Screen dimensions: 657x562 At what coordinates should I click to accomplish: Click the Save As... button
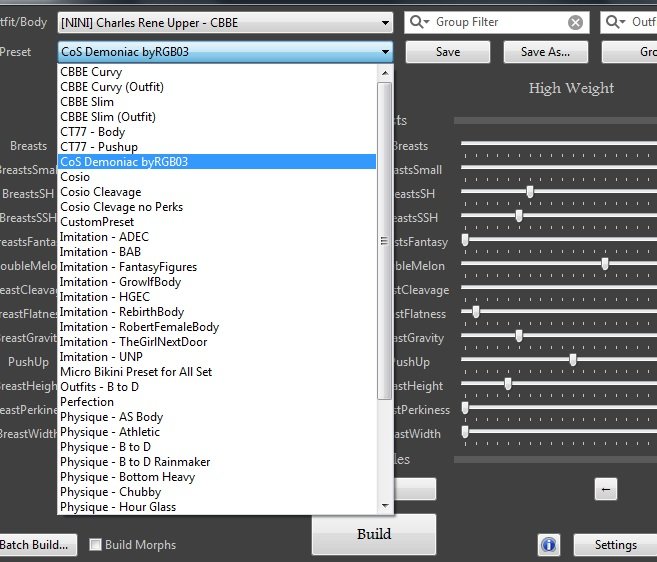tap(546, 52)
